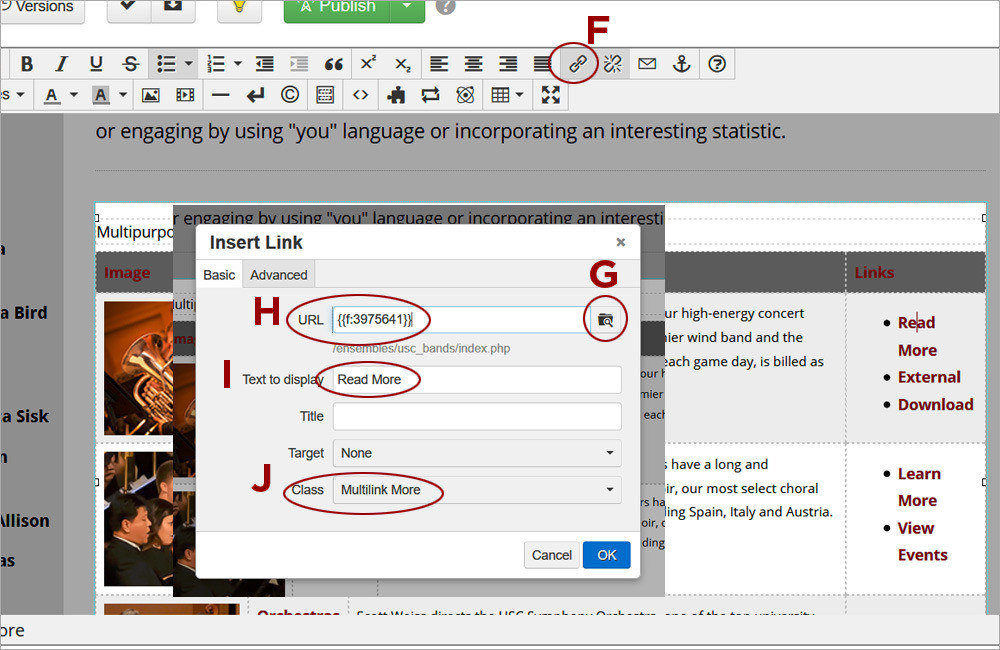Confirm the link with the OK button

pos(607,555)
